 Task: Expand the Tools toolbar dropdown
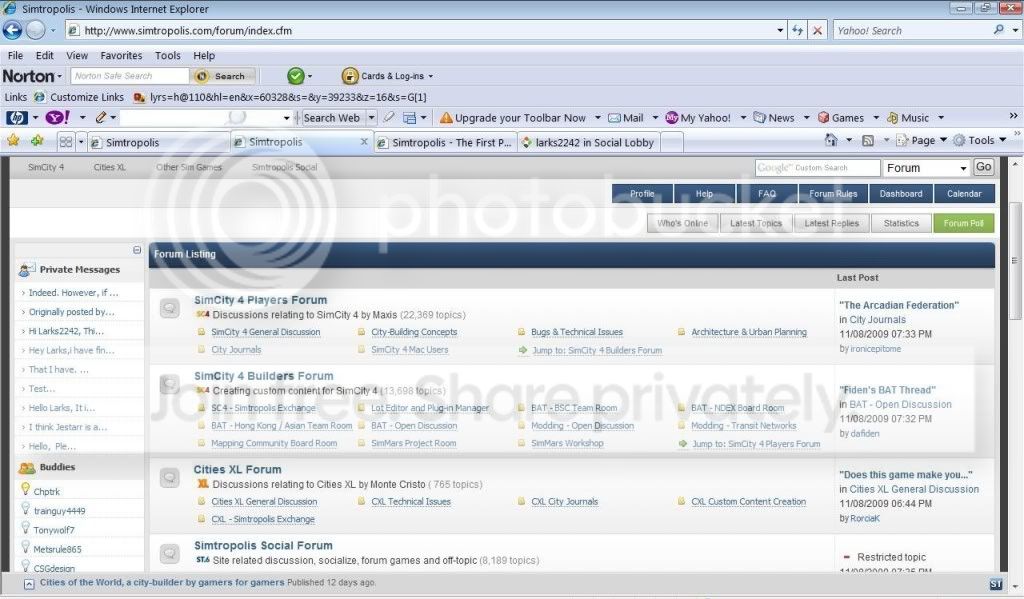(x=1002, y=140)
